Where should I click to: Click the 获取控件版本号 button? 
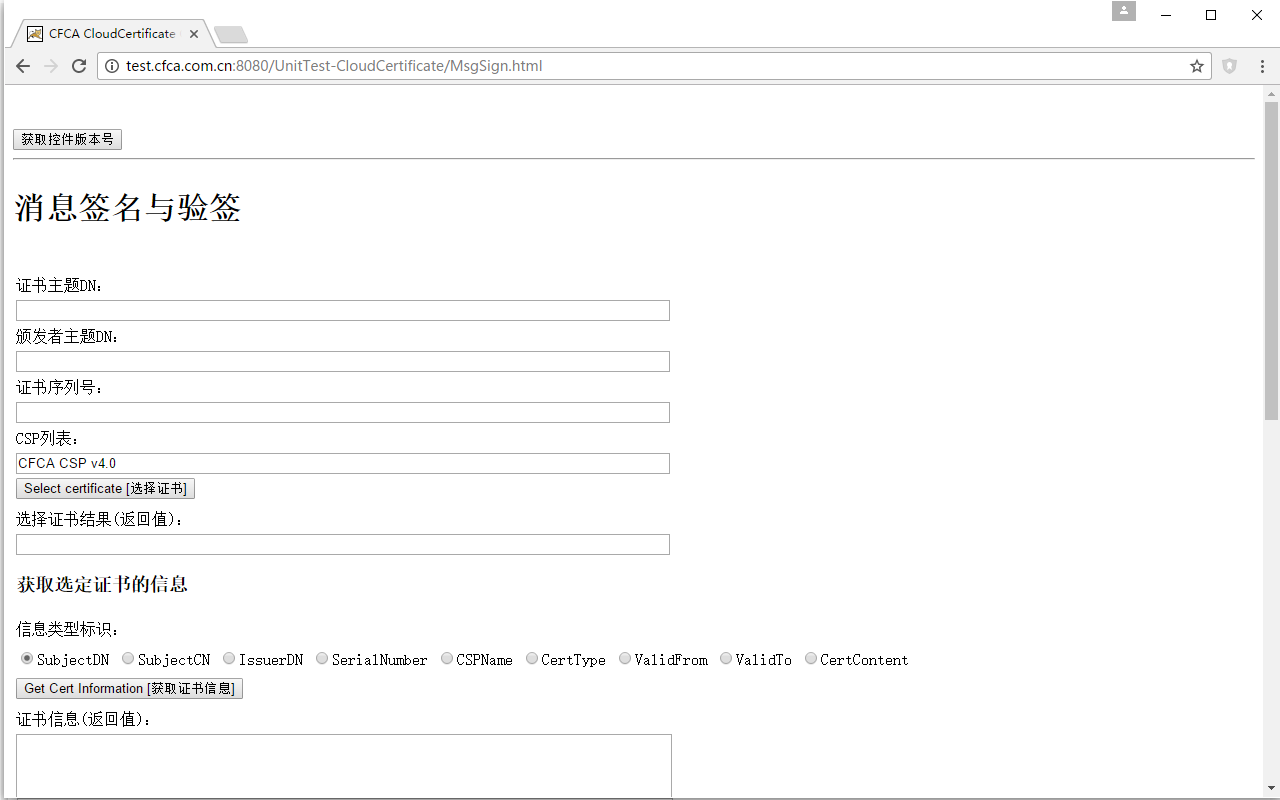[67, 139]
